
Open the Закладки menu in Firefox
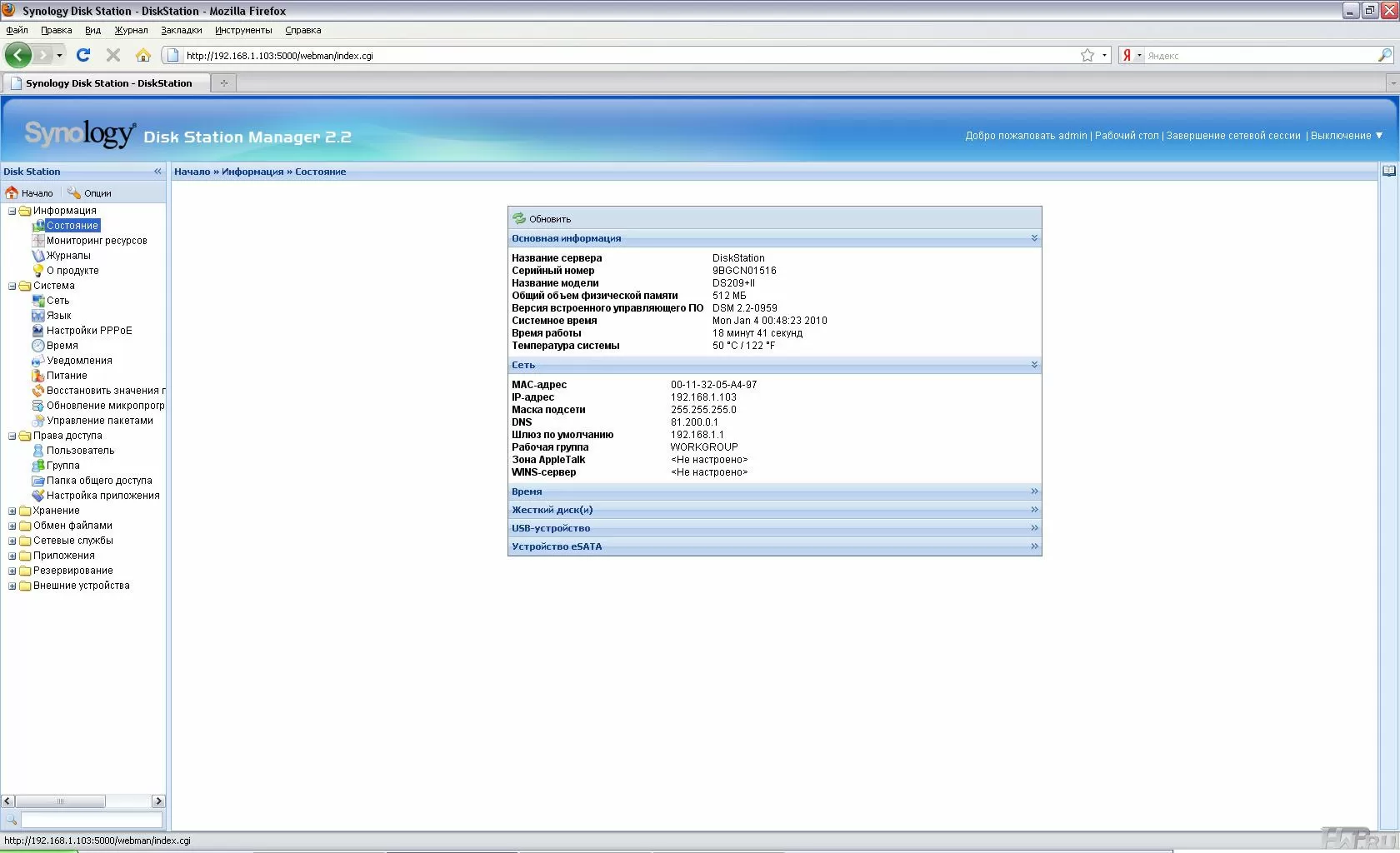[181, 30]
